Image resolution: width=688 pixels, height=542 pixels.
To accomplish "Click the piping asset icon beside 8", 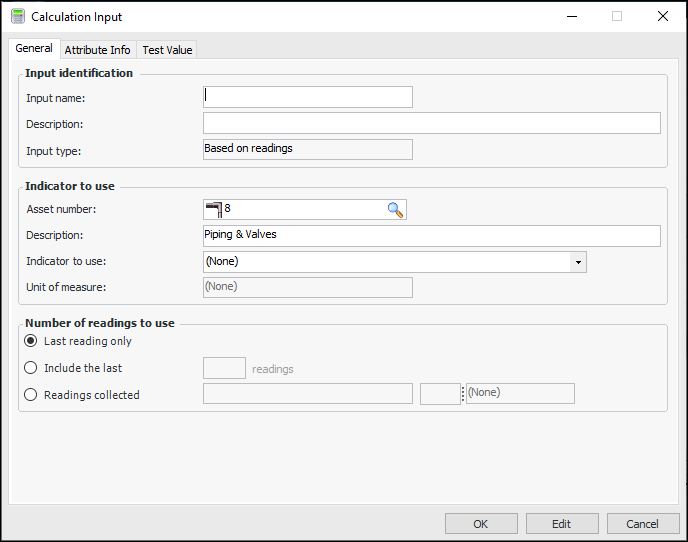I will pos(213,209).
